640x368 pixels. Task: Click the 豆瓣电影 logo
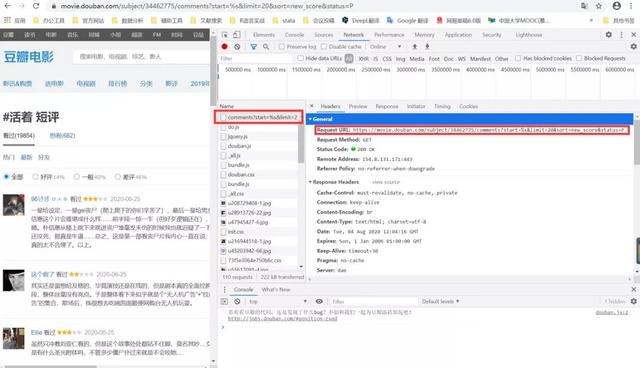click(29, 57)
